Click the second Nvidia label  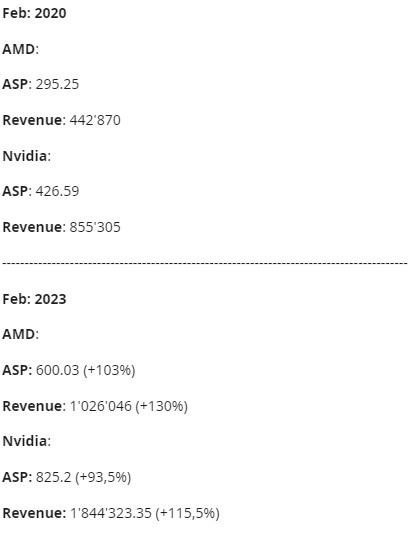(27, 441)
